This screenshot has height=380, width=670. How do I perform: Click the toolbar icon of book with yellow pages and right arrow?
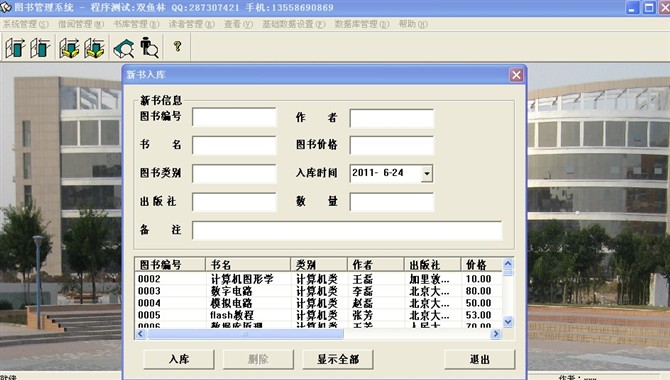70,47
